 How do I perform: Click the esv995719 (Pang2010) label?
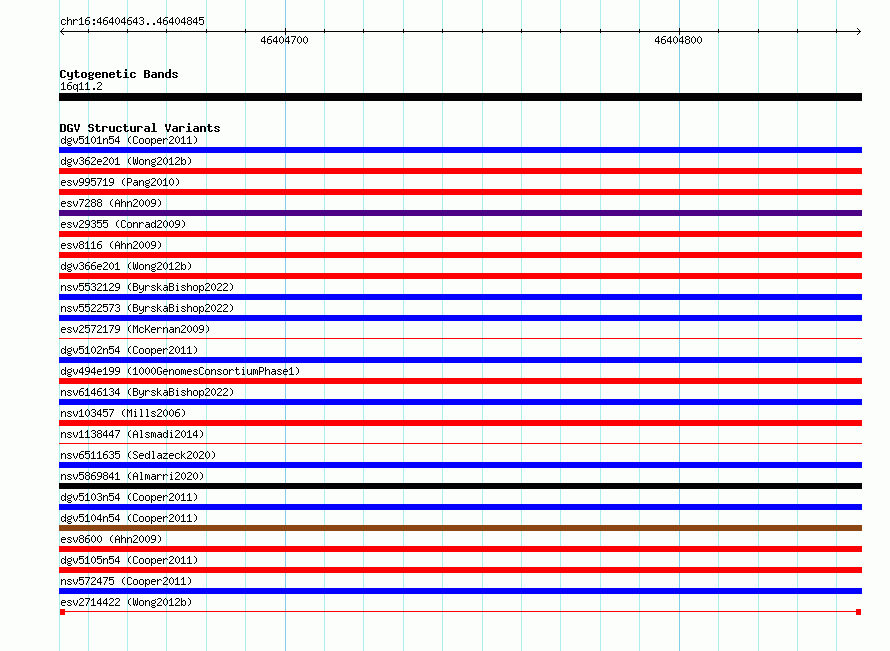[x=120, y=182]
